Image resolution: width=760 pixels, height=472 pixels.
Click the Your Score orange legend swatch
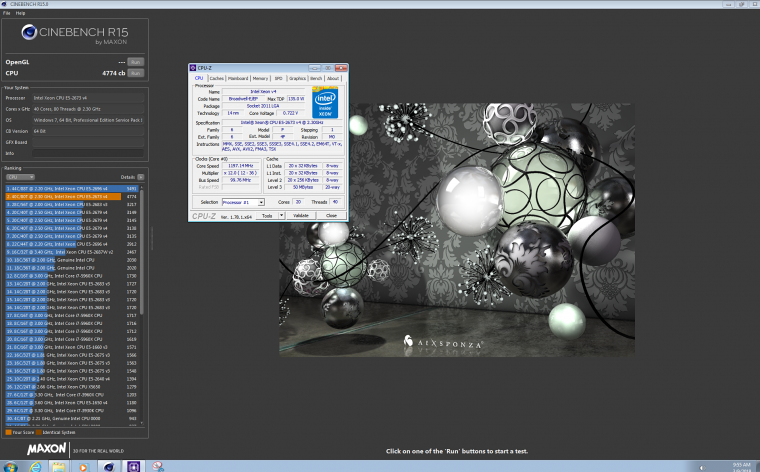click(8, 432)
